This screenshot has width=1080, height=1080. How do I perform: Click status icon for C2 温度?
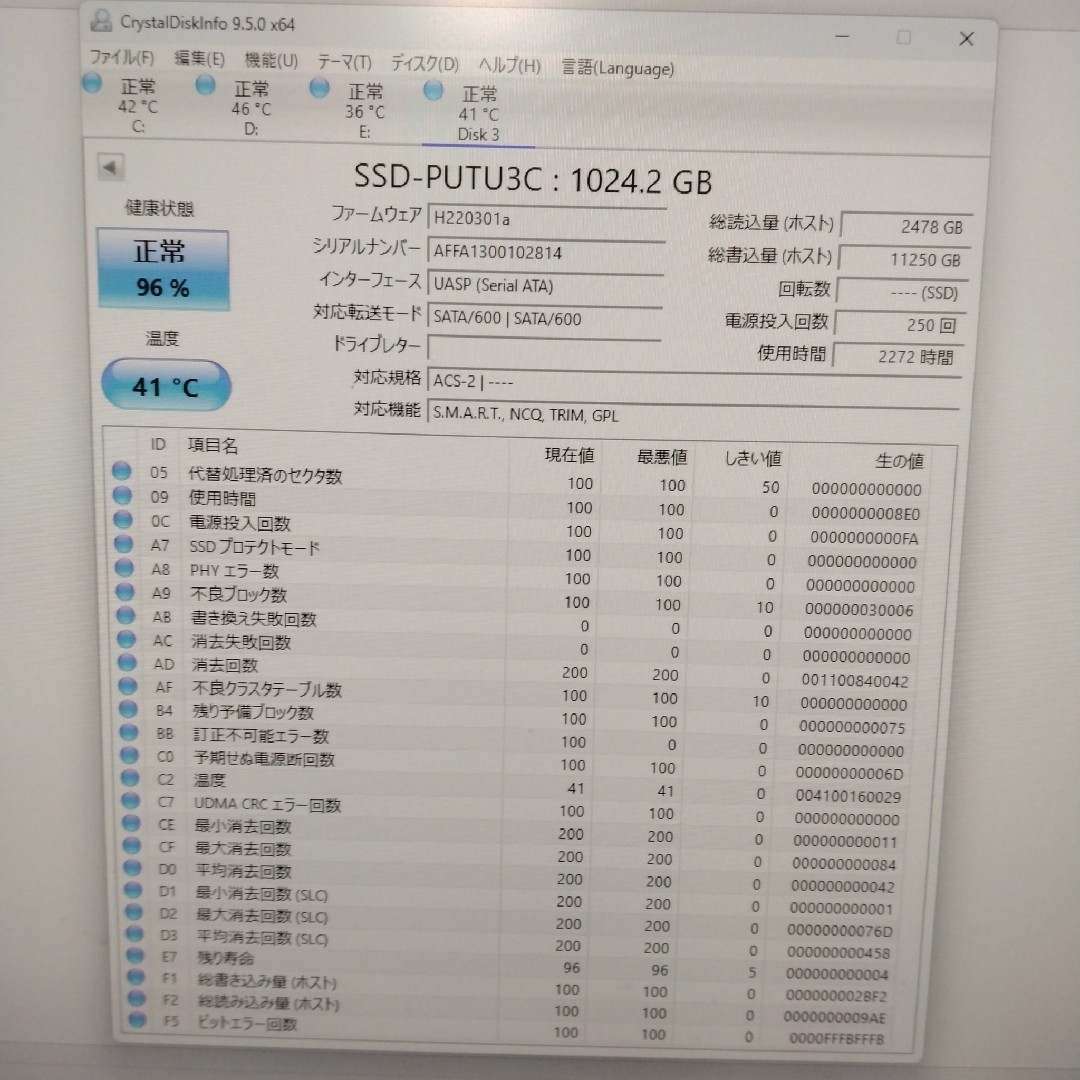click(130, 778)
